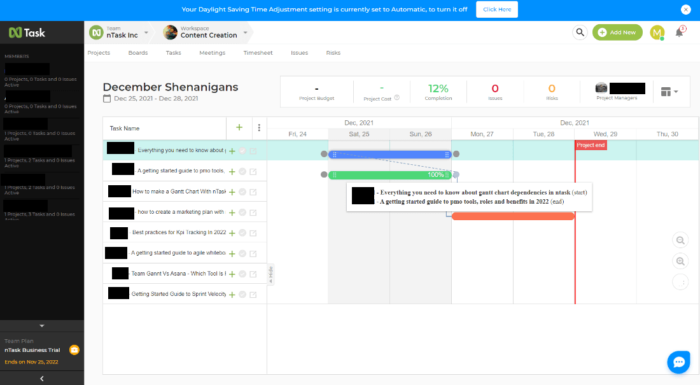Image resolution: width=700 pixels, height=385 pixels.
Task: Open the chat support bubble
Action: [679, 362]
